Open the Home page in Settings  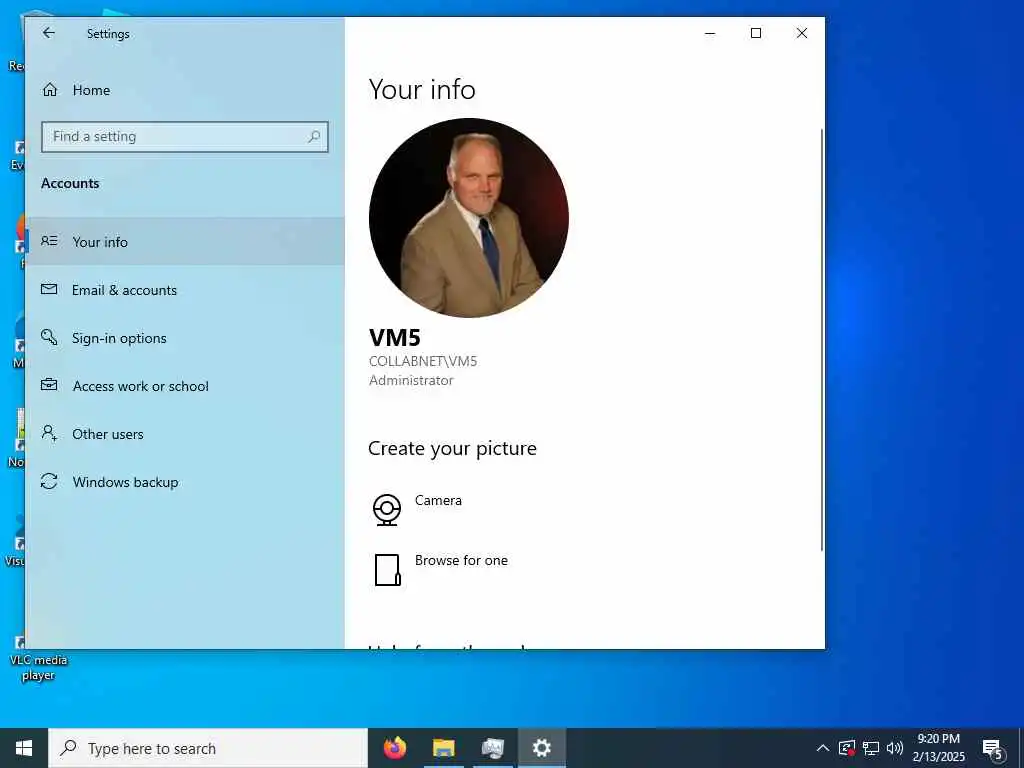click(x=185, y=90)
